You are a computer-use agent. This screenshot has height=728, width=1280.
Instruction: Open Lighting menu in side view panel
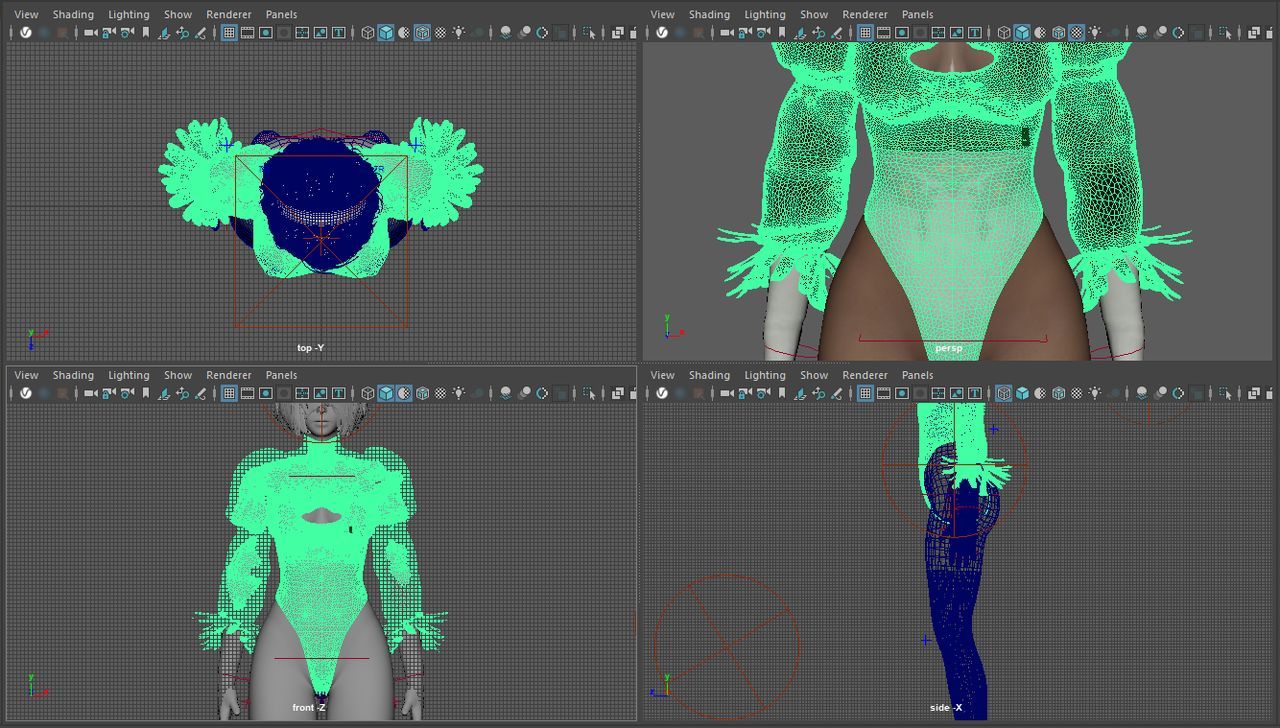click(764, 375)
